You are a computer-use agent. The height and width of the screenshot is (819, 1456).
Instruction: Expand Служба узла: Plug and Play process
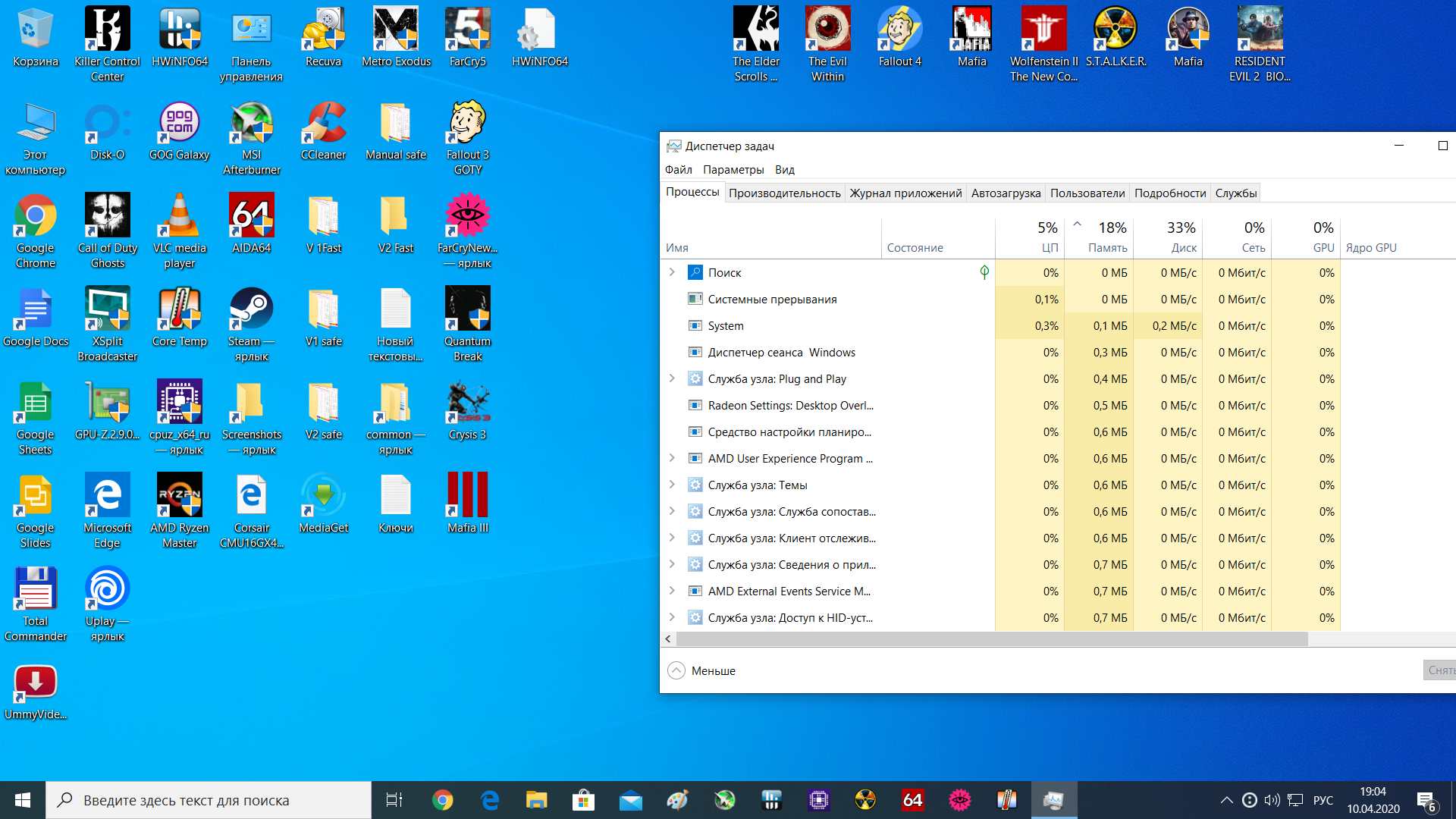[x=672, y=378]
